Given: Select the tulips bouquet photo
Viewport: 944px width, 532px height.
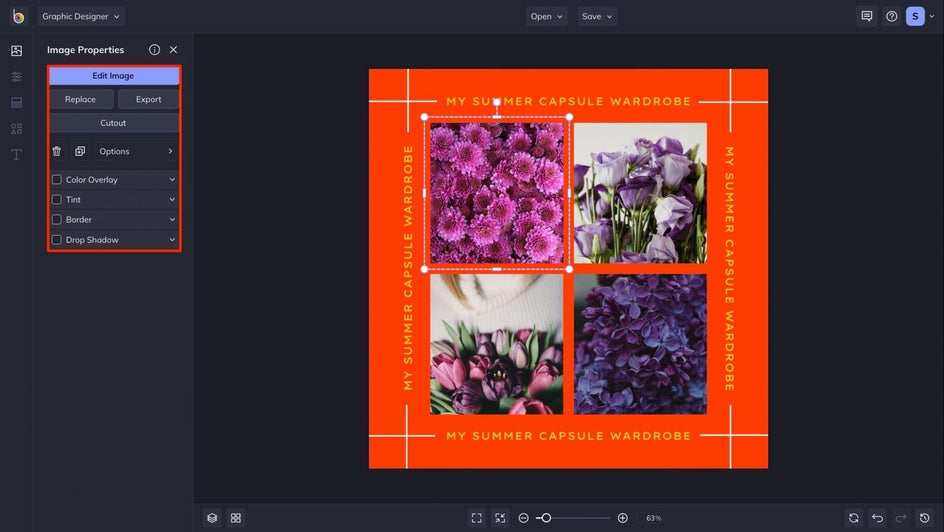Looking at the screenshot, I should tap(497, 344).
